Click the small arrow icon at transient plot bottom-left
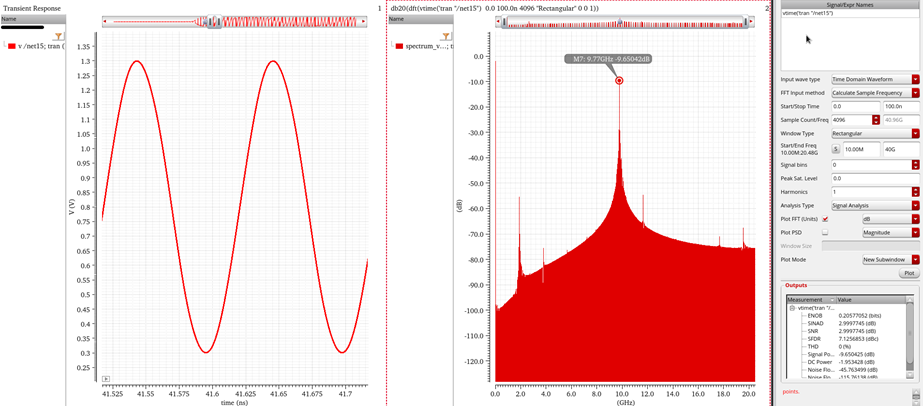923x406 pixels. [x=106, y=379]
